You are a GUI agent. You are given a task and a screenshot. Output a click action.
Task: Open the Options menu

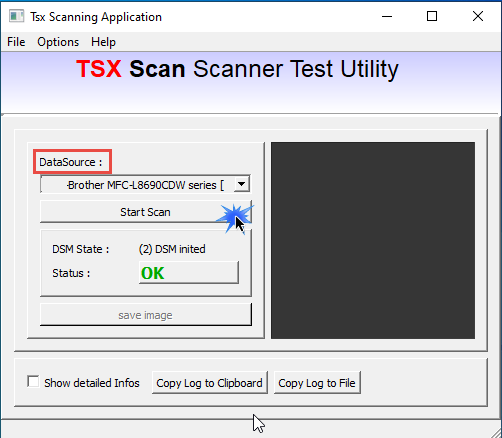click(x=58, y=42)
